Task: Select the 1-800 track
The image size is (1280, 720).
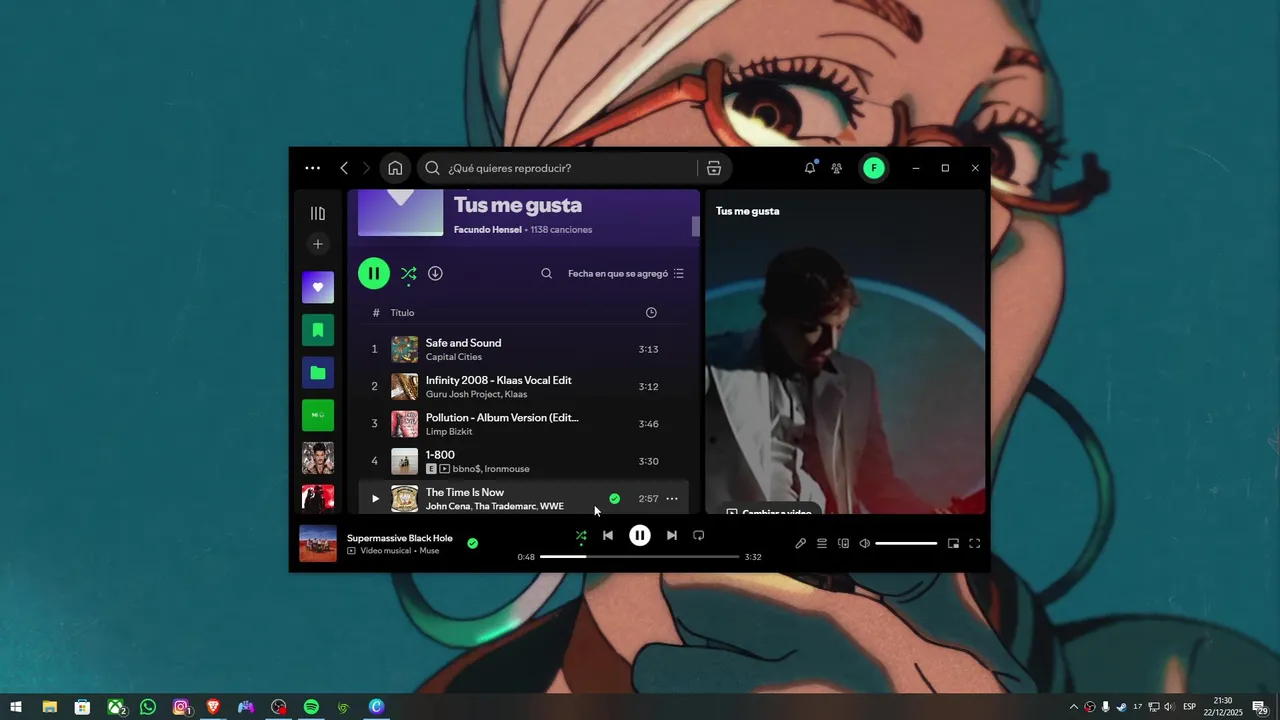Action: (x=524, y=461)
